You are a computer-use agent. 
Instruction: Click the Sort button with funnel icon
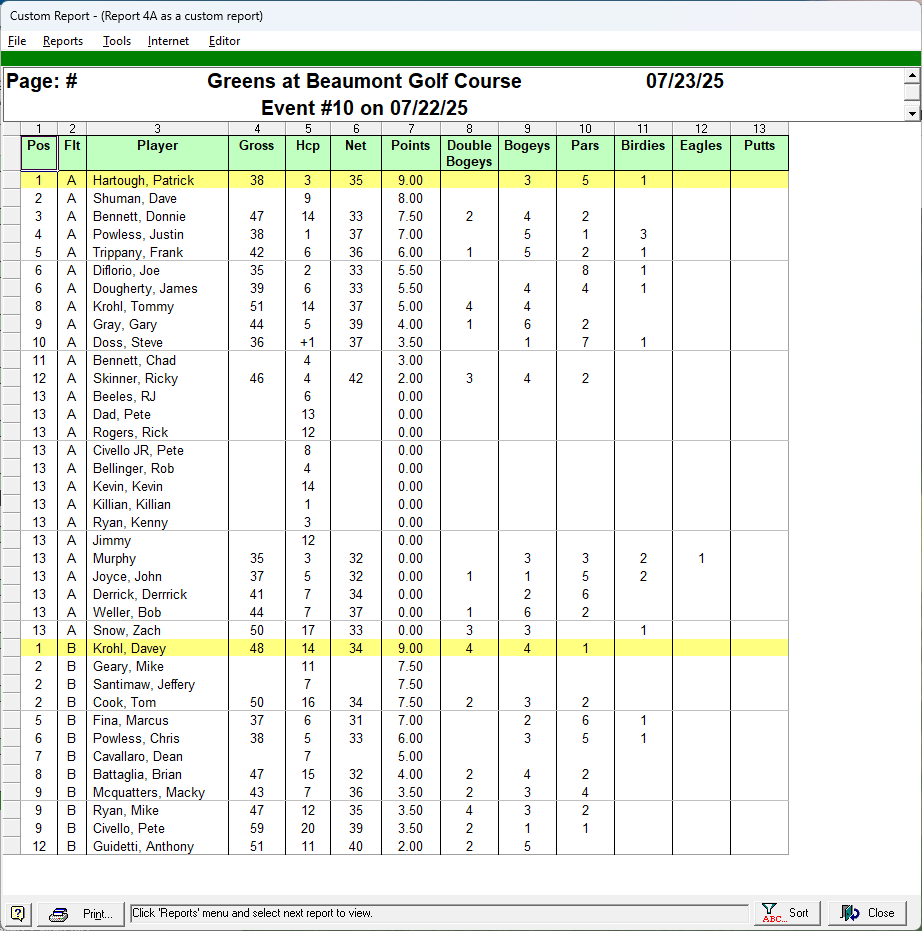tap(786, 913)
